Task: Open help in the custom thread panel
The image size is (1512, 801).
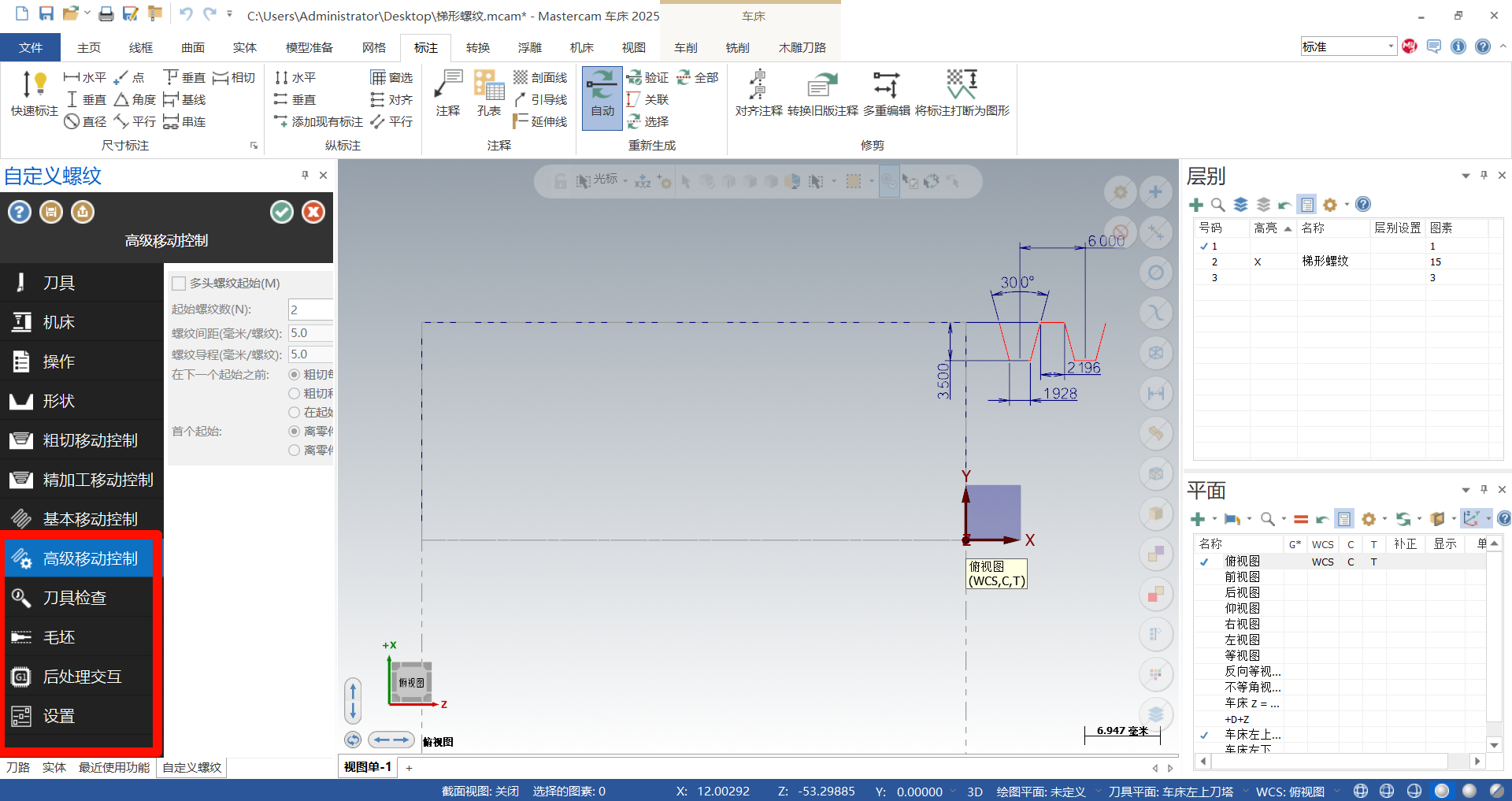Action: click(x=20, y=212)
